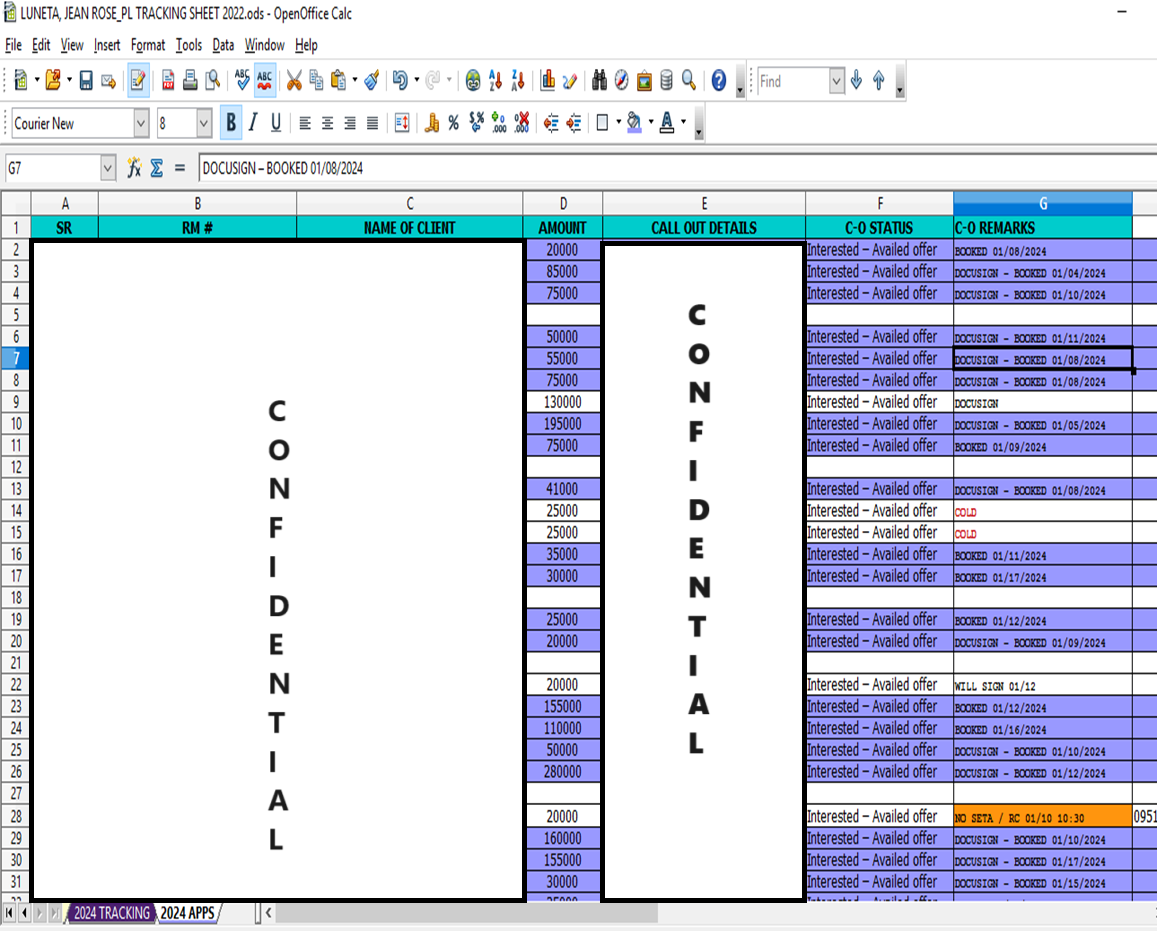
Task: Export directly as PDF
Action: 168,80
